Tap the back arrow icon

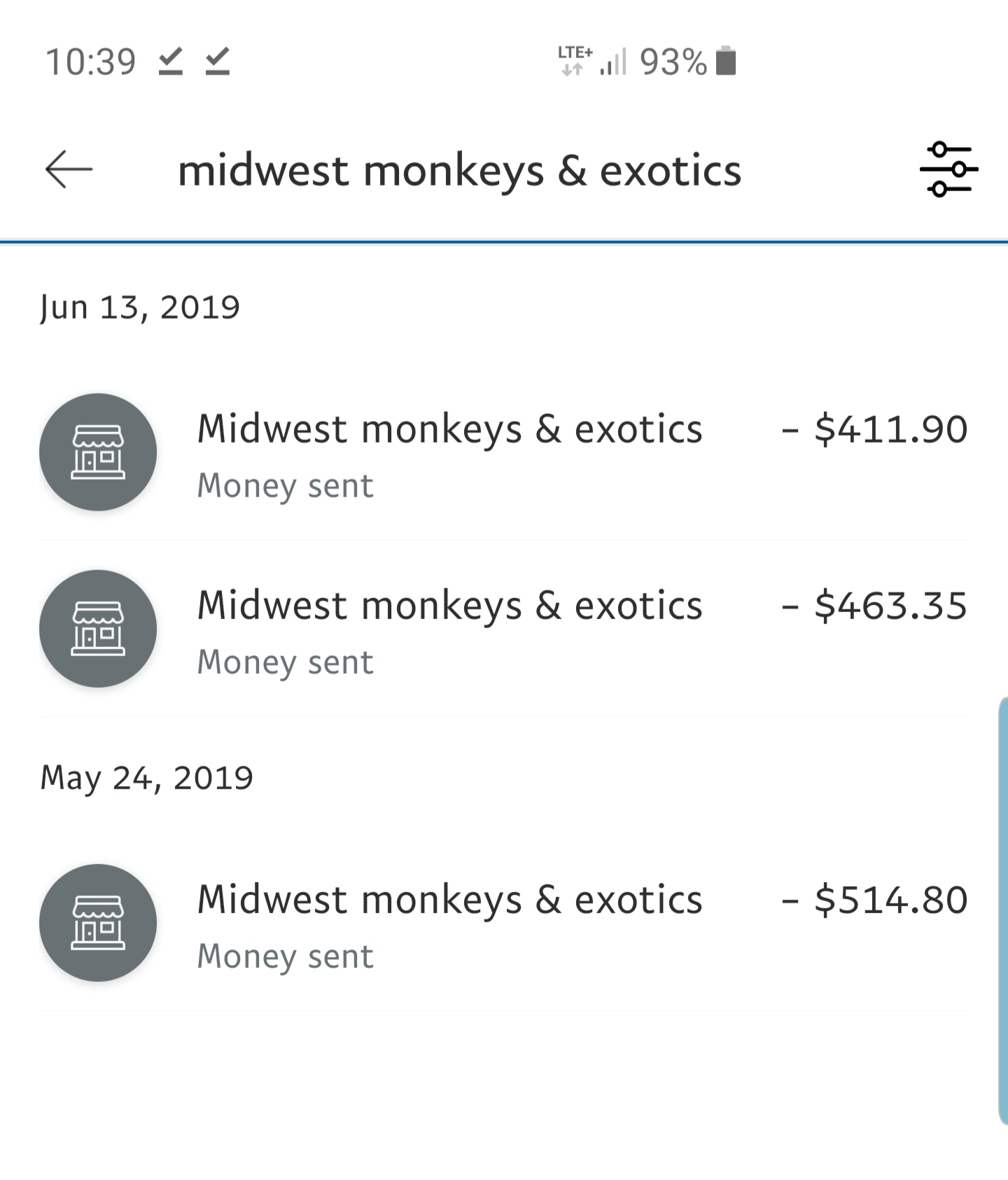[69, 169]
